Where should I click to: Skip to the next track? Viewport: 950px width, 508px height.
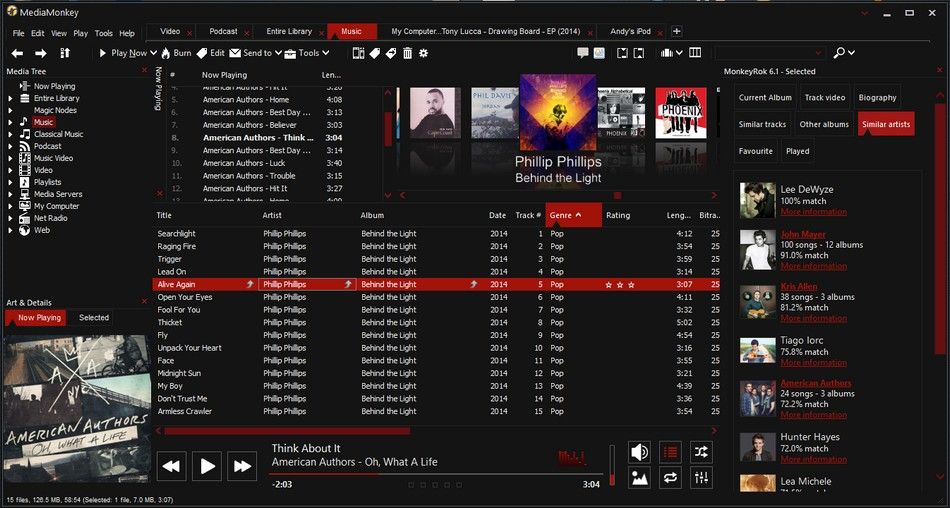[242, 466]
